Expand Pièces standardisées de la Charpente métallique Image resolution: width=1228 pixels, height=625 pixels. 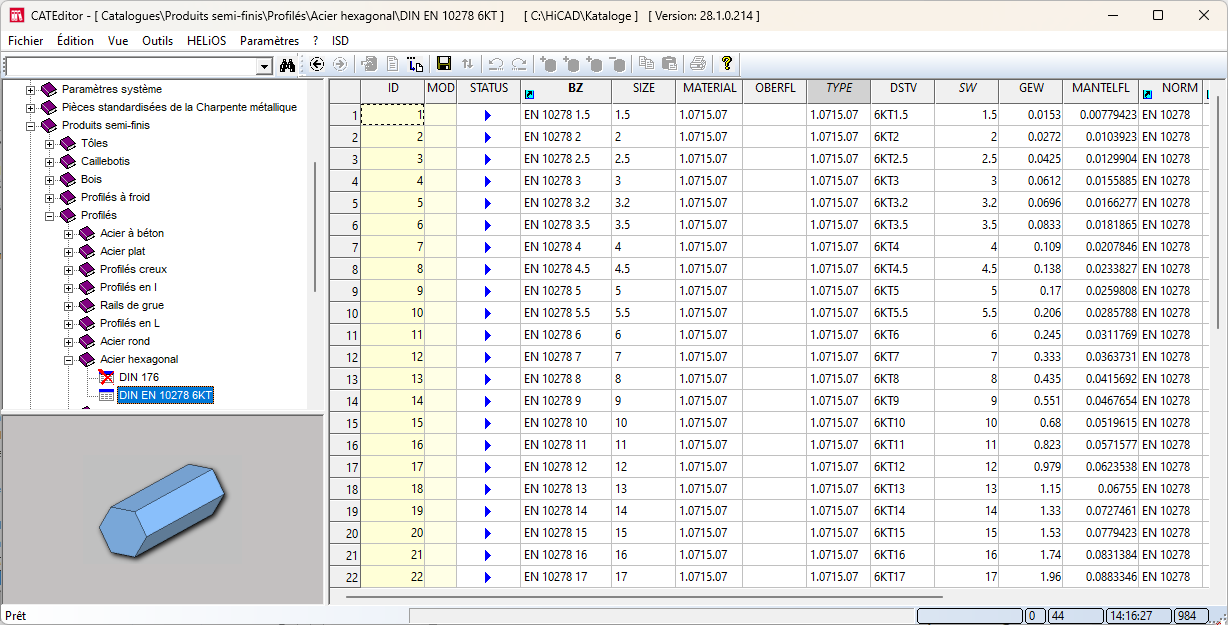pos(30,107)
